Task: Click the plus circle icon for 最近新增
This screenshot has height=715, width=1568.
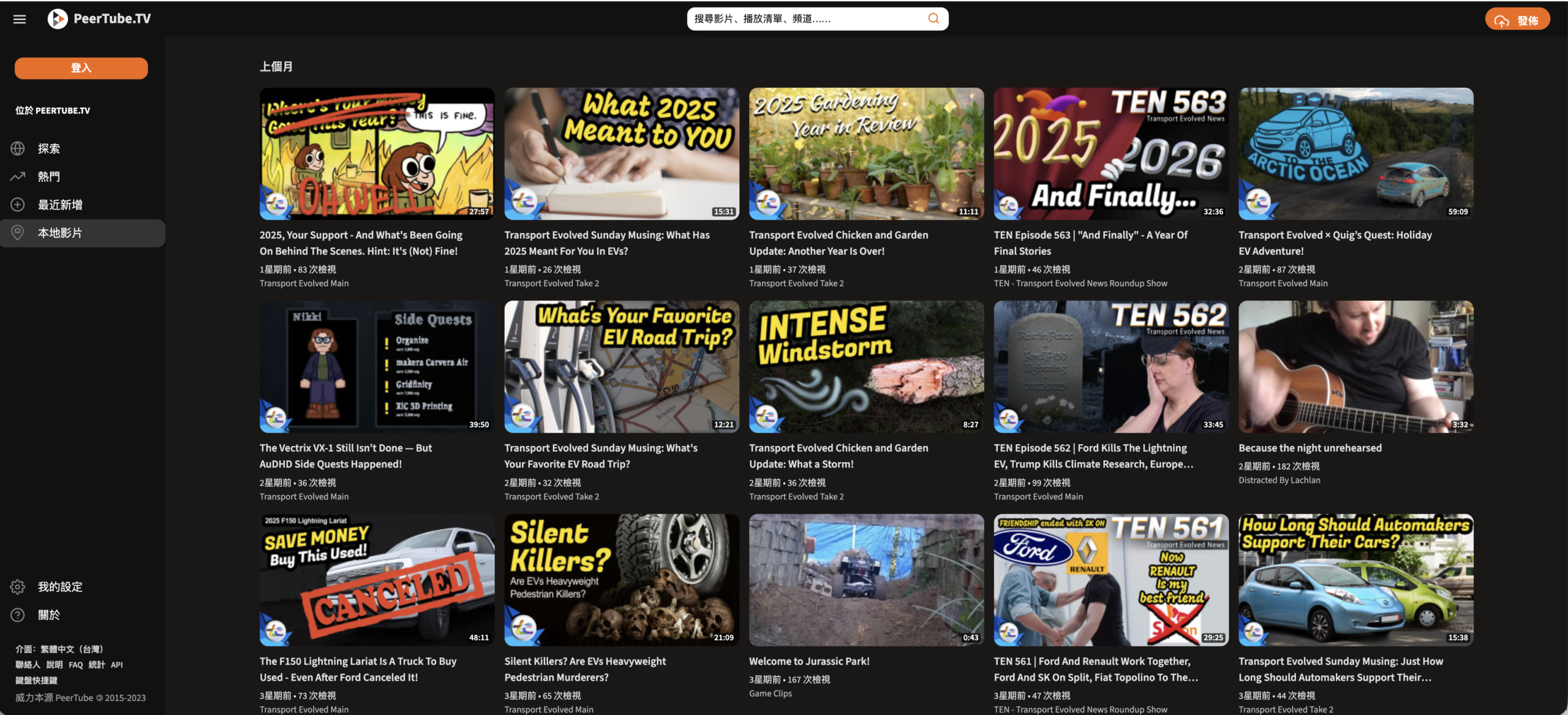Action: (x=18, y=205)
